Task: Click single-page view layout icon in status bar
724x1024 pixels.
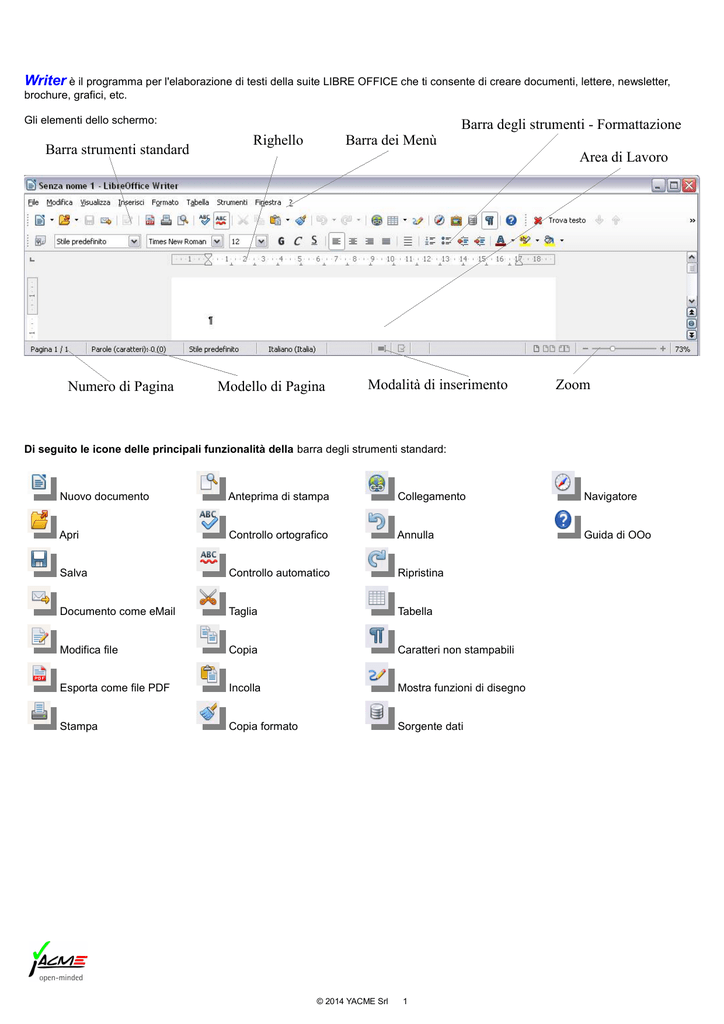Action: (537, 349)
